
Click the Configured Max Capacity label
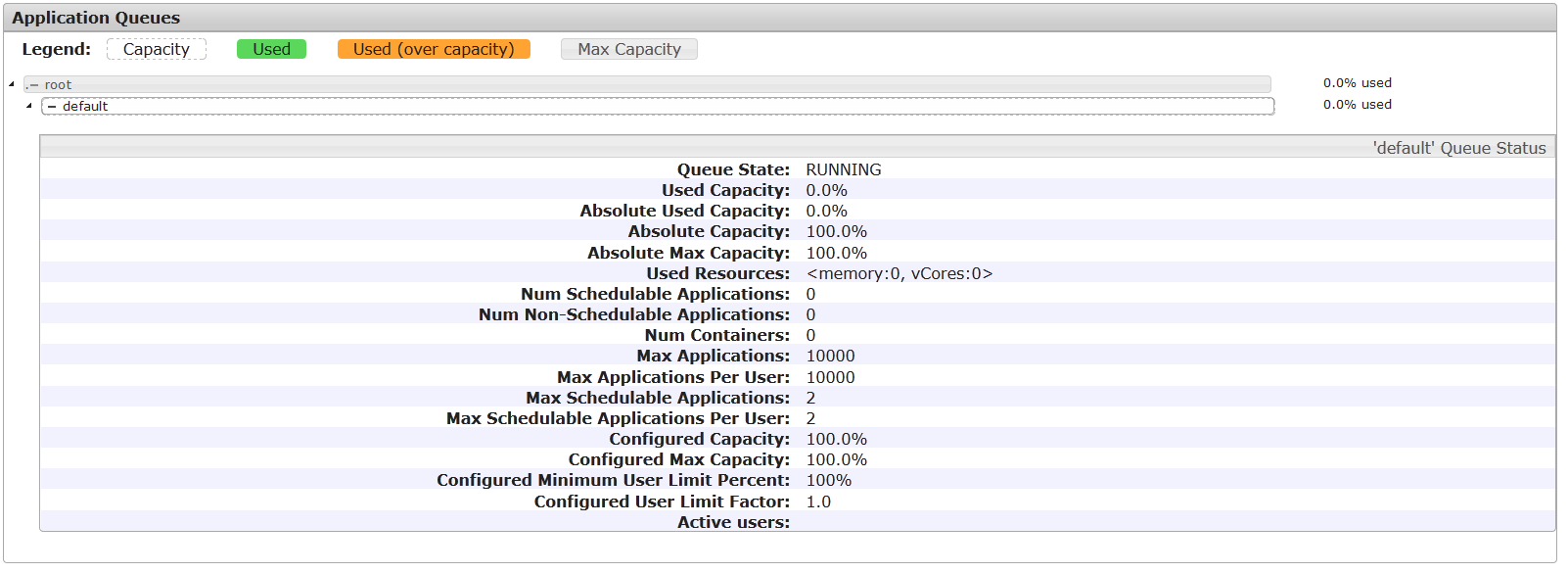point(679,459)
